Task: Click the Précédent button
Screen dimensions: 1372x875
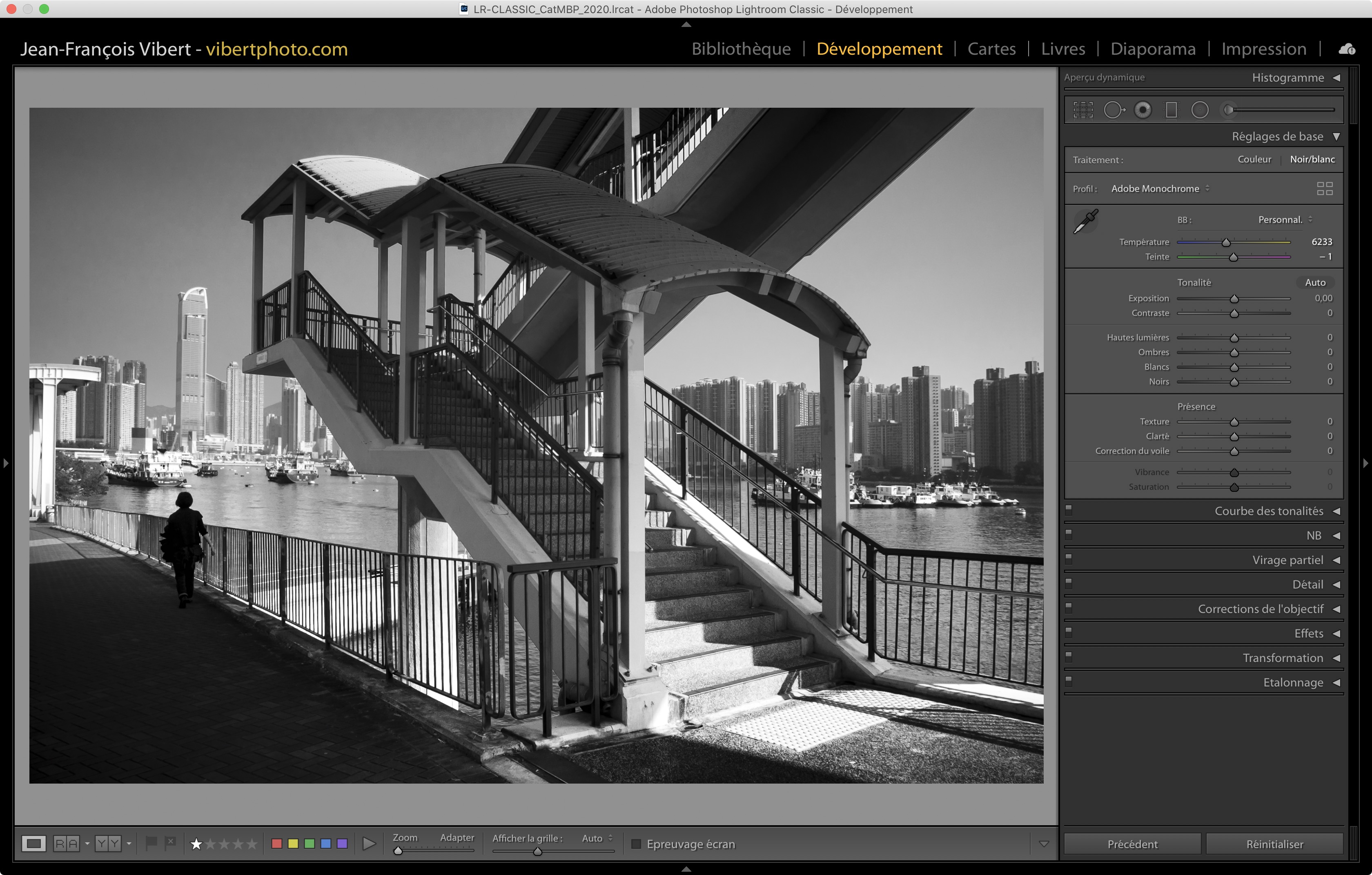Action: coord(1132,844)
